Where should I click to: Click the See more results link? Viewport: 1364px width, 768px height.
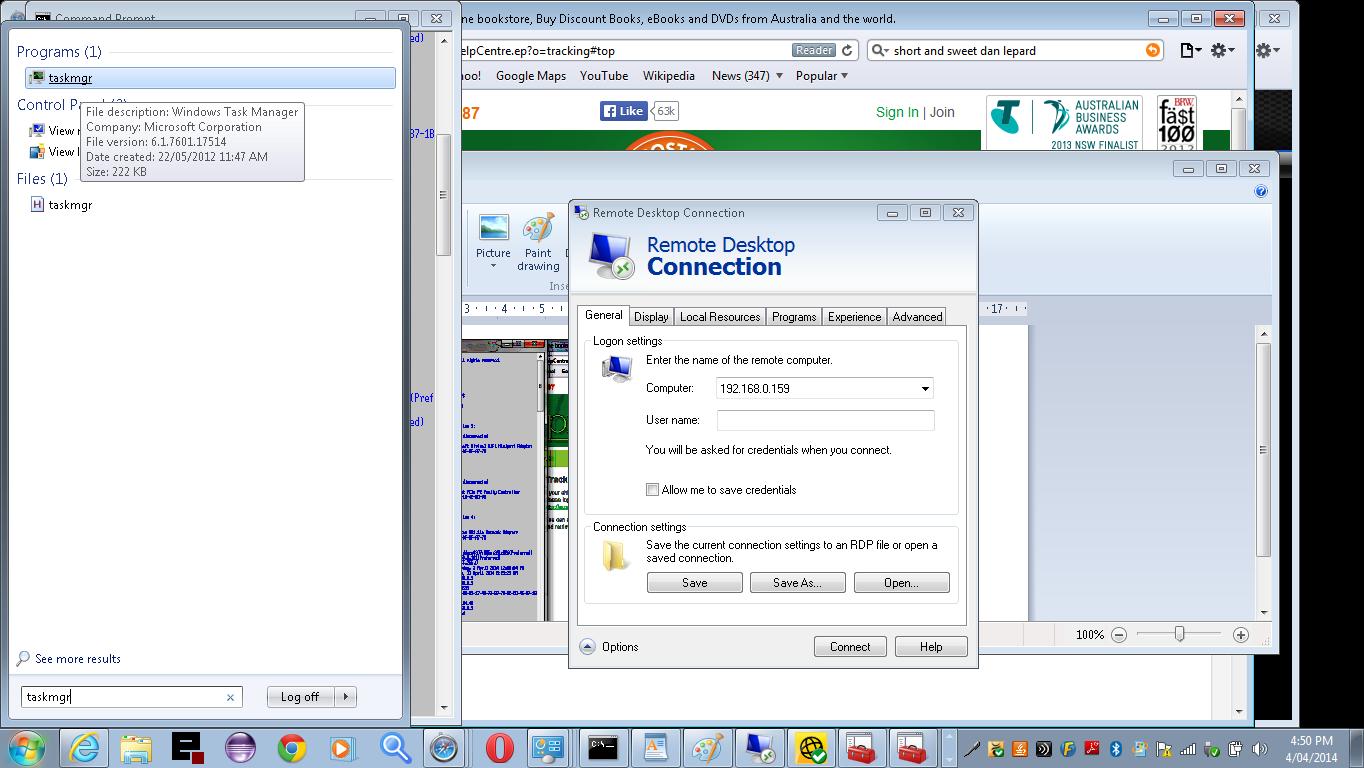[77, 659]
